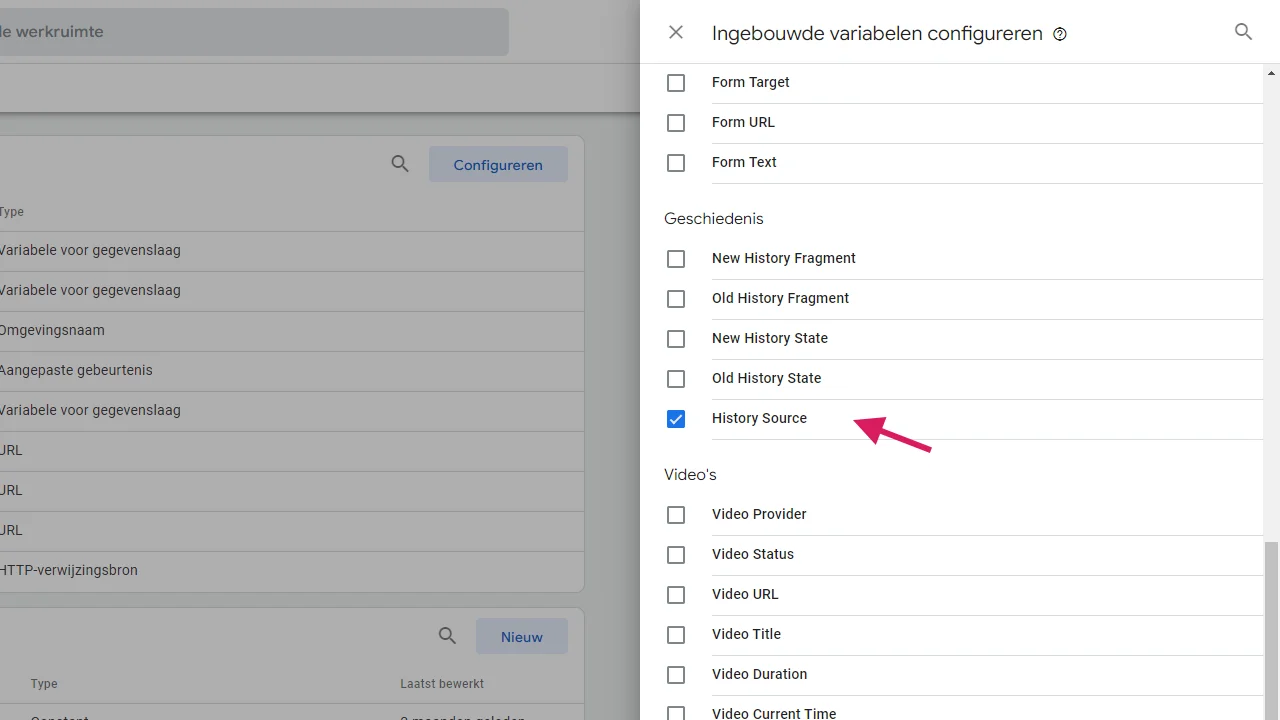Enable the Video Provider checkbox
The height and width of the screenshot is (720, 1280).
676,515
